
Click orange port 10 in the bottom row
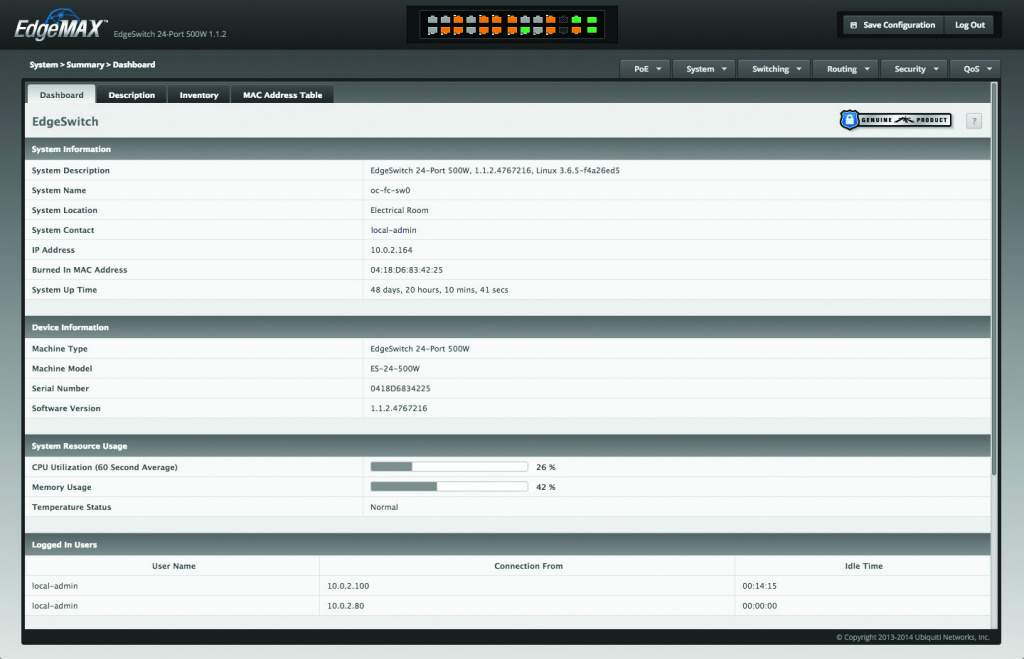(484, 30)
